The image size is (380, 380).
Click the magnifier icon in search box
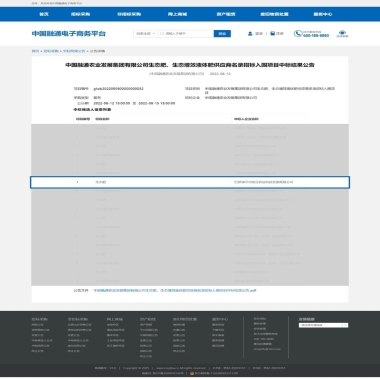162,34
